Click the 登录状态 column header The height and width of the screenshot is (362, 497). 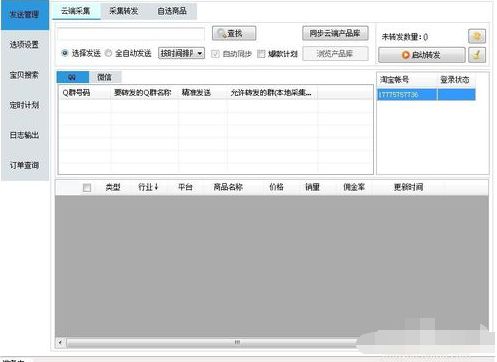tap(456, 80)
